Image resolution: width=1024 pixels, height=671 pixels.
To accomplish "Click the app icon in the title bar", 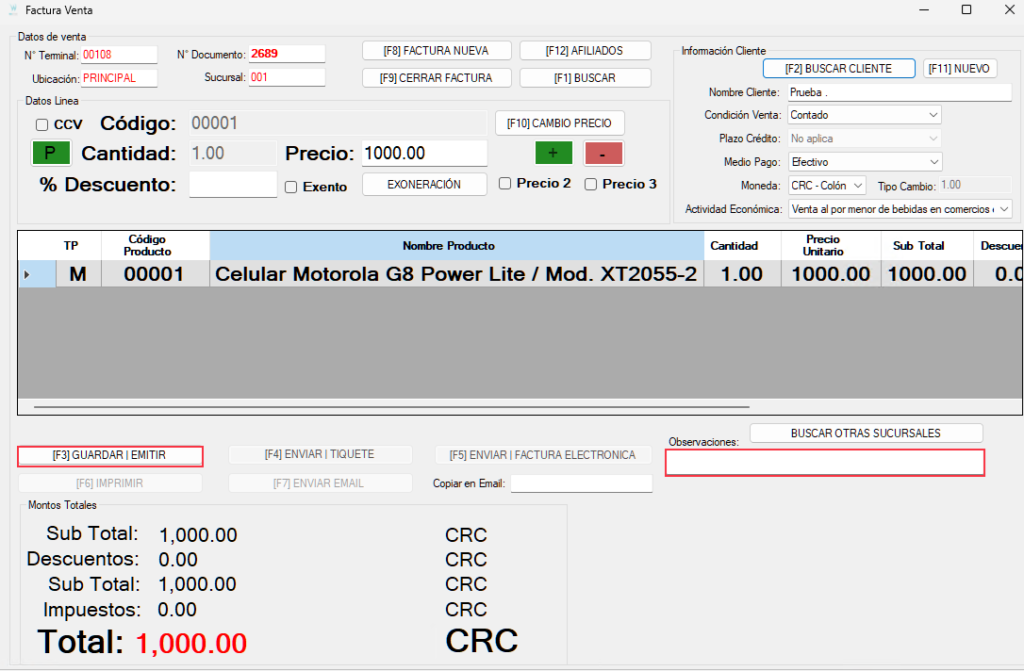I will point(12,10).
